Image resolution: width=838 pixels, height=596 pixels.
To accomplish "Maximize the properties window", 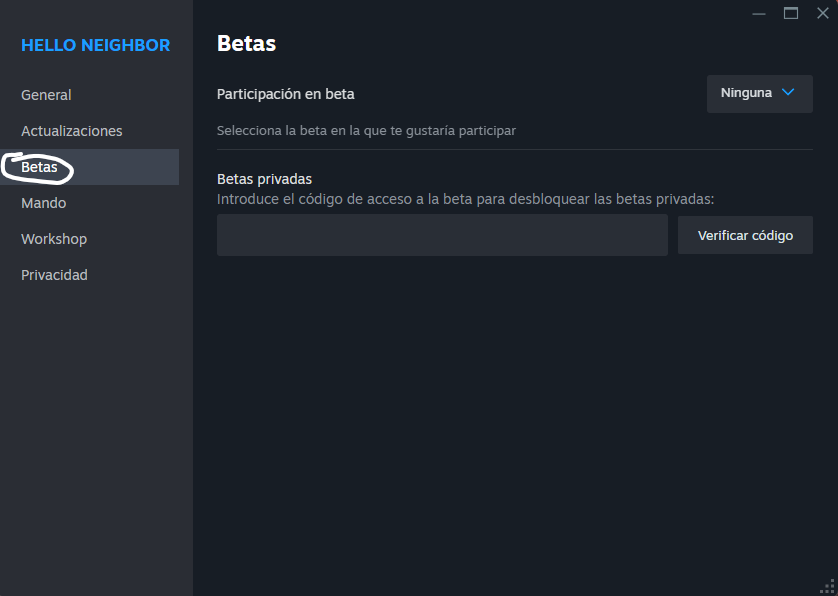I will click(x=791, y=13).
